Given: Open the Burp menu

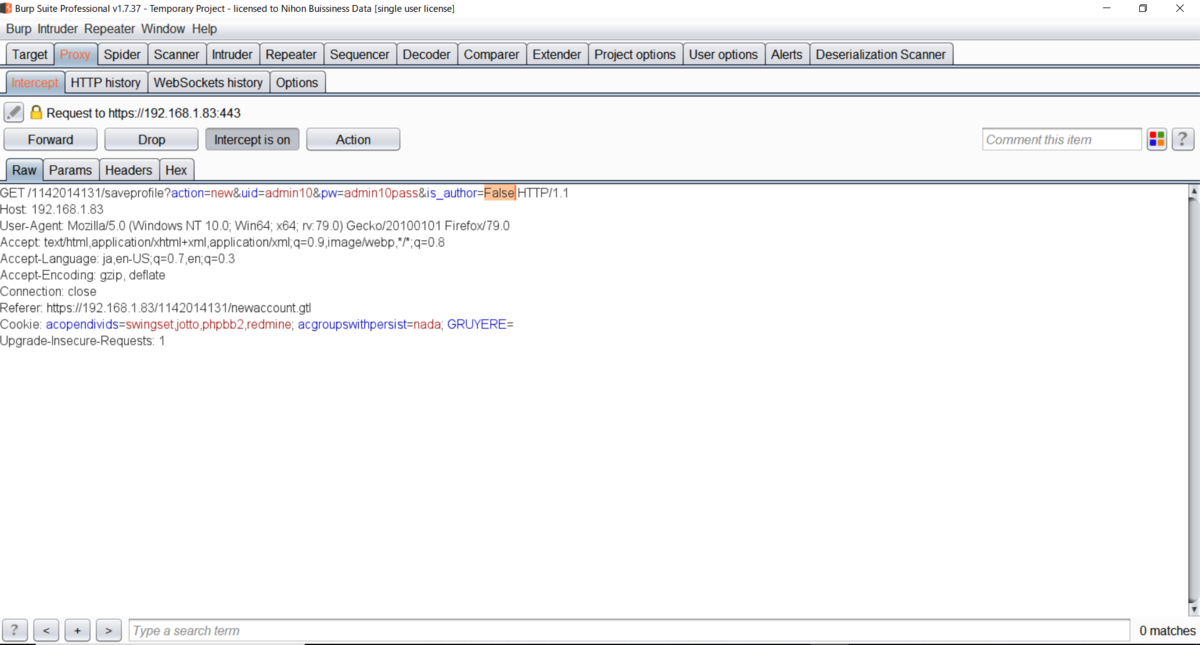Looking at the screenshot, I should coord(19,29).
